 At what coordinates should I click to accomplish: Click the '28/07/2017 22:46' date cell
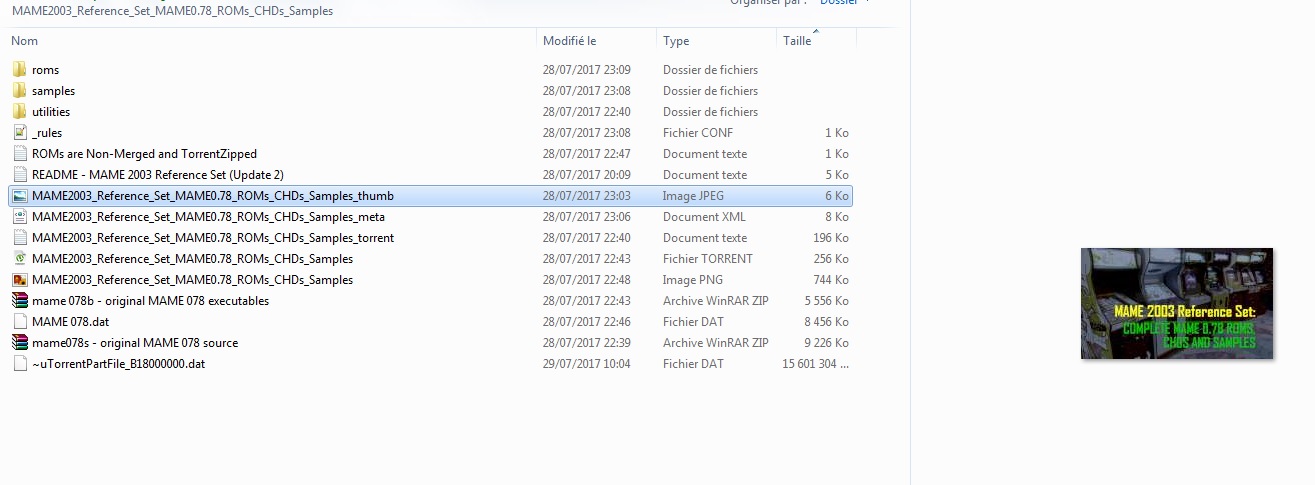coord(586,322)
